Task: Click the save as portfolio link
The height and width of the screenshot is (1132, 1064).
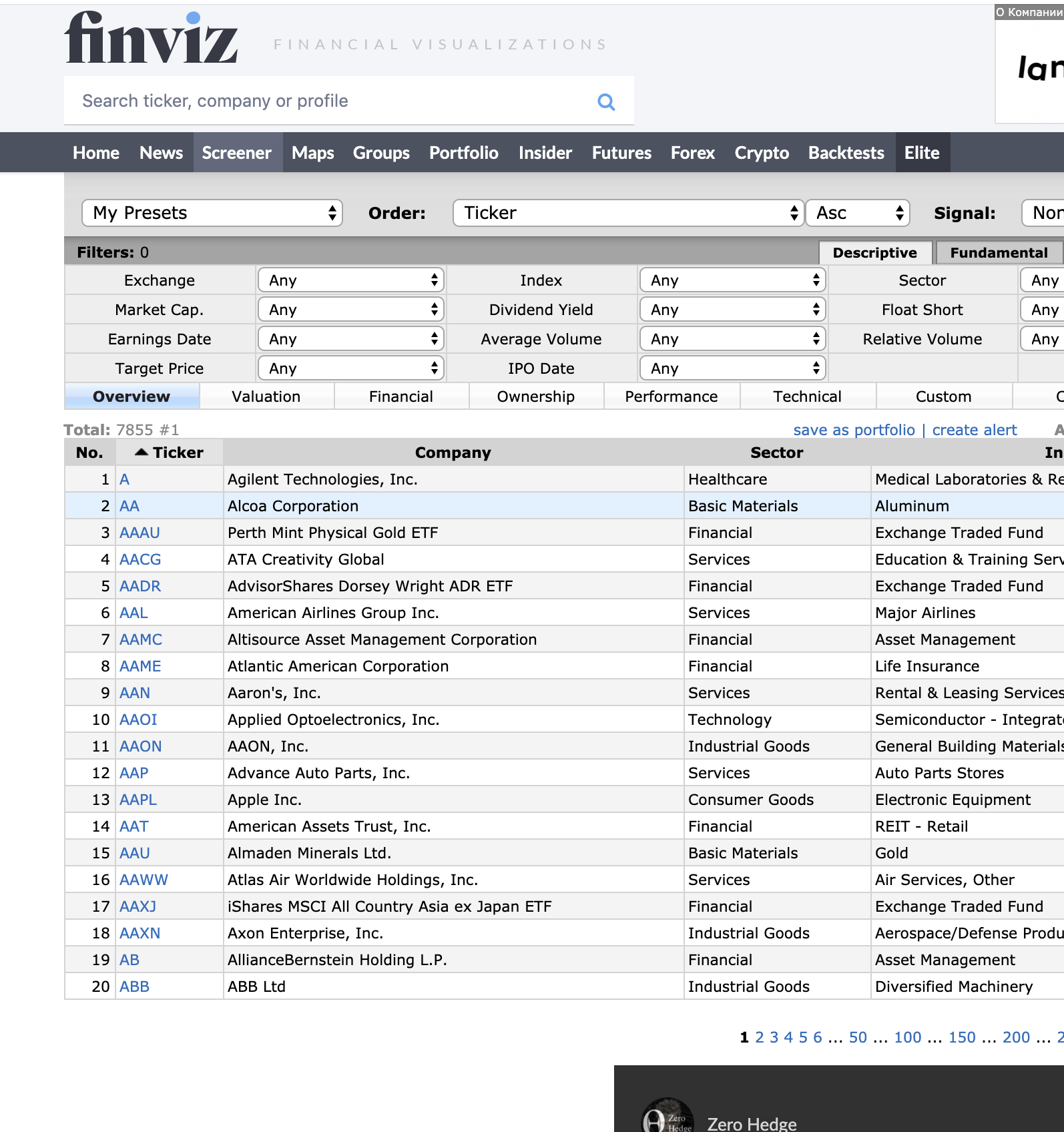Action: (x=854, y=430)
